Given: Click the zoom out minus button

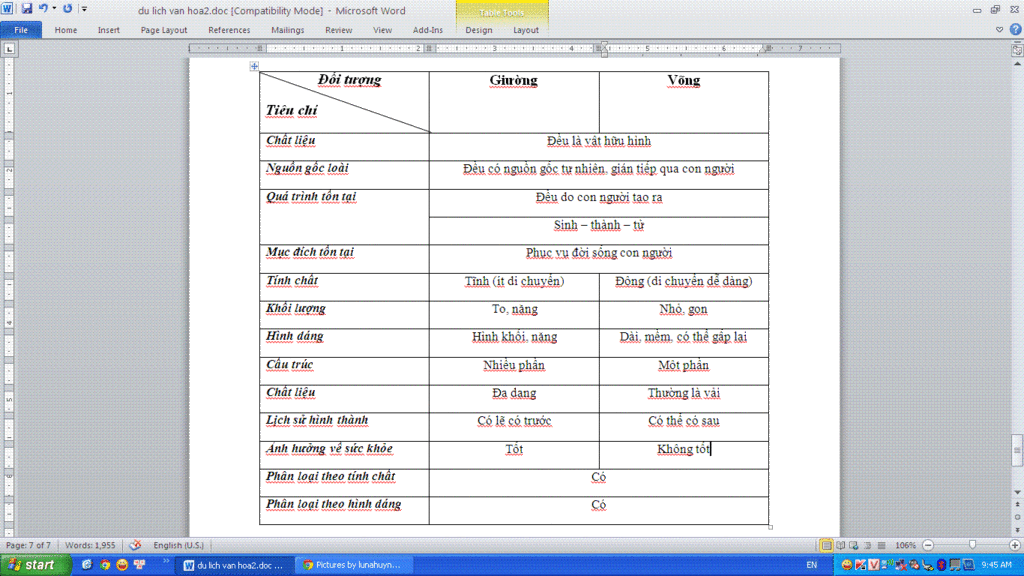Looking at the screenshot, I should point(929,545).
